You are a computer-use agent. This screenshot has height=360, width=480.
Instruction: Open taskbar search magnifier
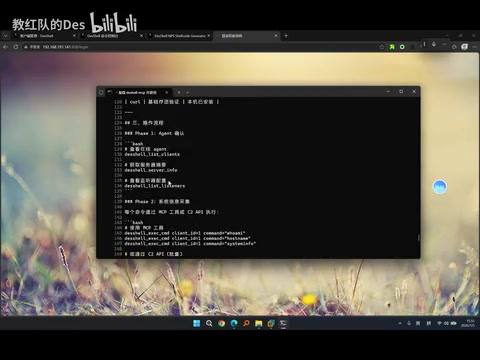(x=209, y=323)
